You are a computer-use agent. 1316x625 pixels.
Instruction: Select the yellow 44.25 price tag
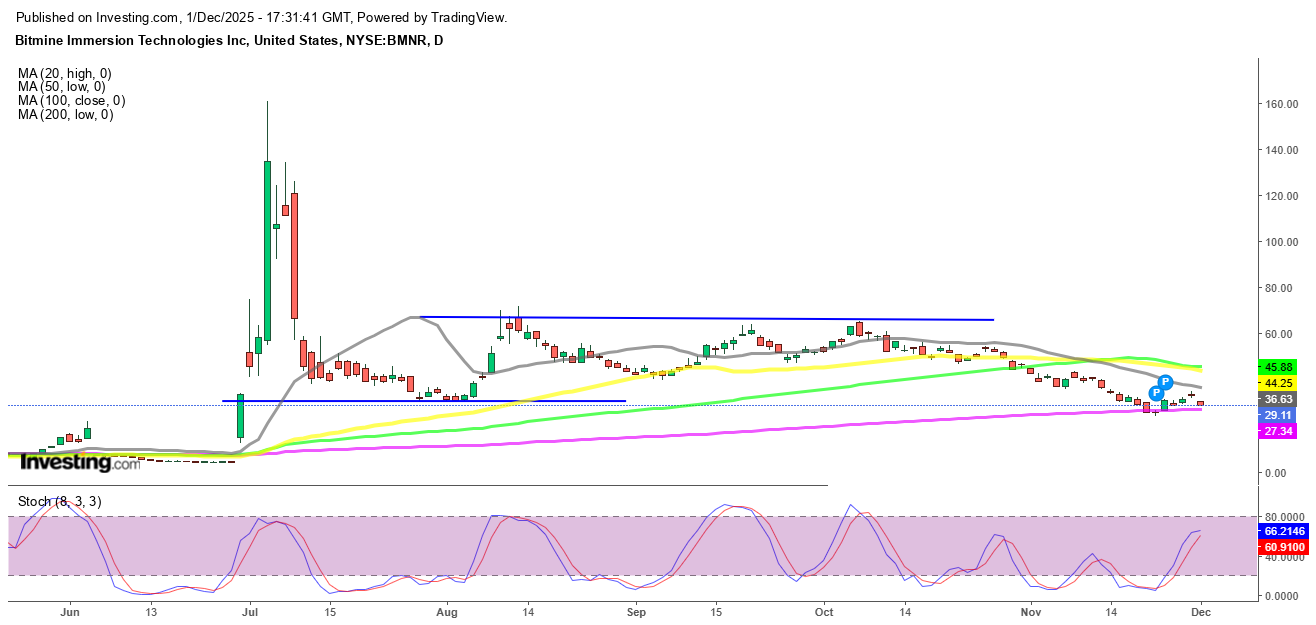(x=1280, y=383)
